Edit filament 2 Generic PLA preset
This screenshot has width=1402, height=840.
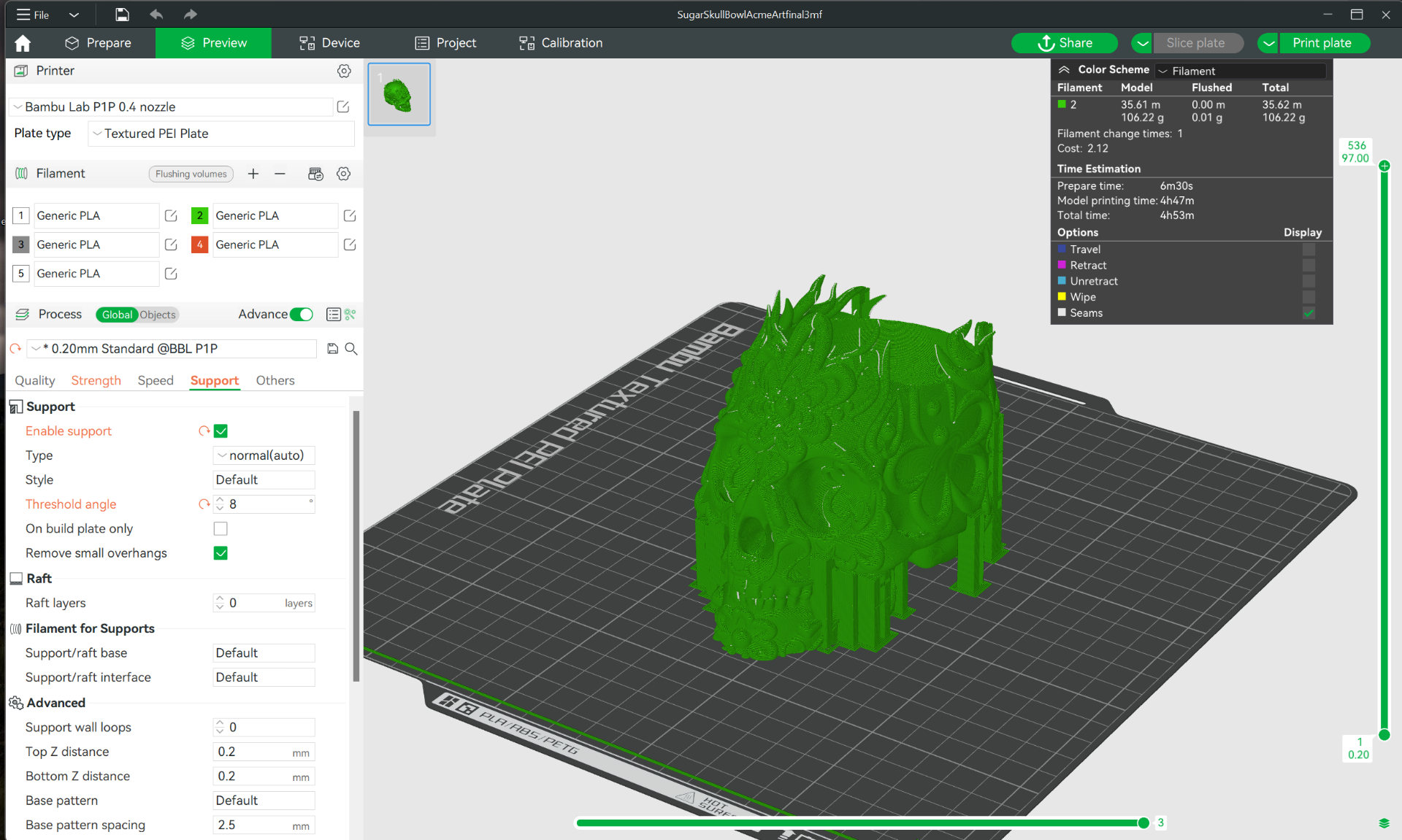[x=350, y=215]
